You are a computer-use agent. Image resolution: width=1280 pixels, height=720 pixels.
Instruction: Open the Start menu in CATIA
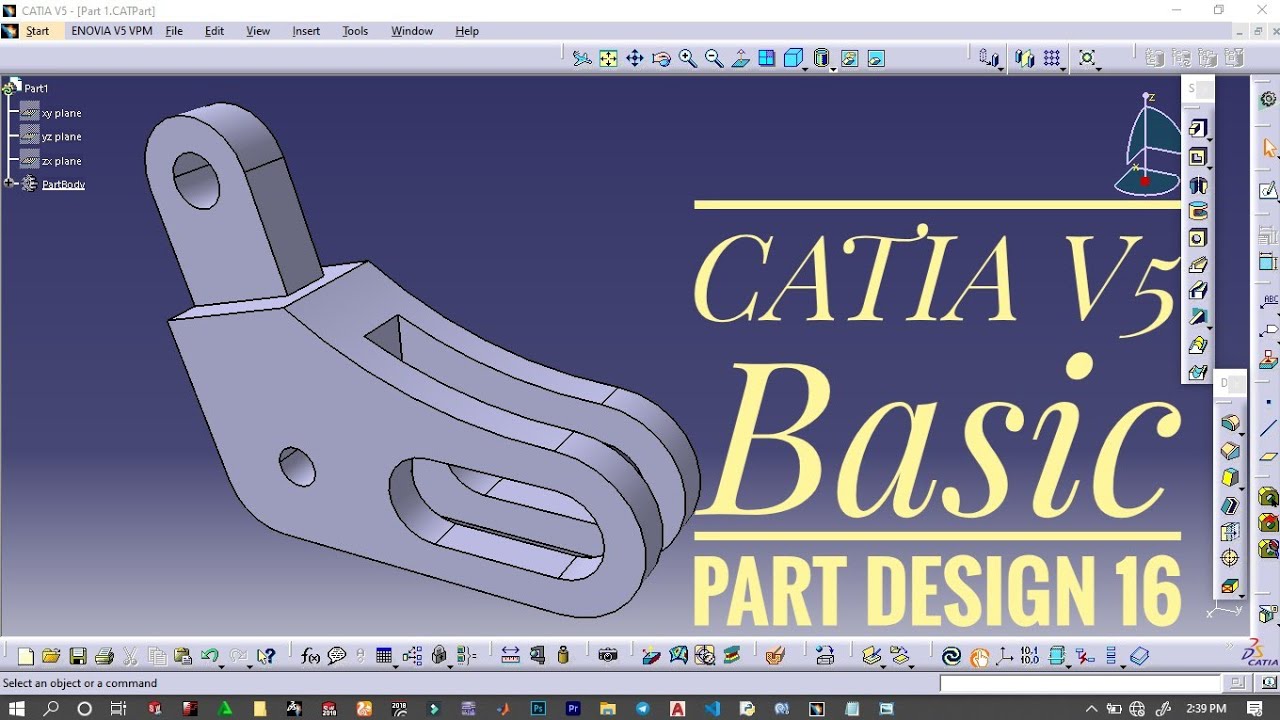pyautogui.click(x=37, y=31)
